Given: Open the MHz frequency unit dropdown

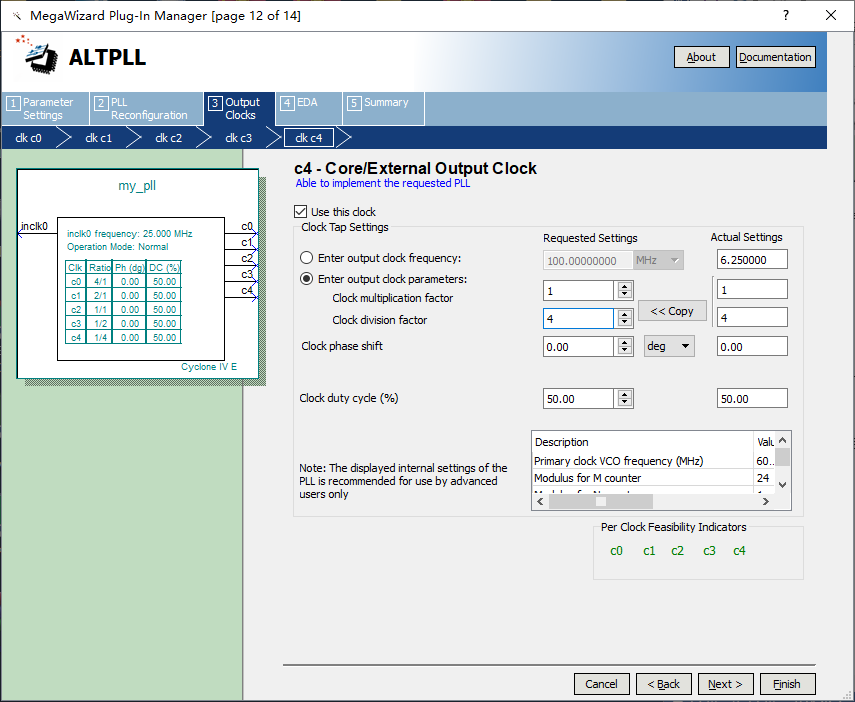Looking at the screenshot, I should pyautogui.click(x=658, y=260).
